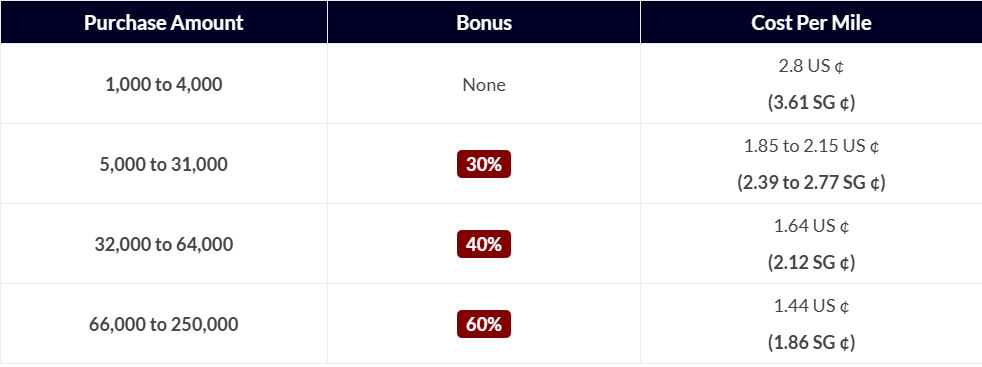Select the 40% bonus badge

(483, 244)
